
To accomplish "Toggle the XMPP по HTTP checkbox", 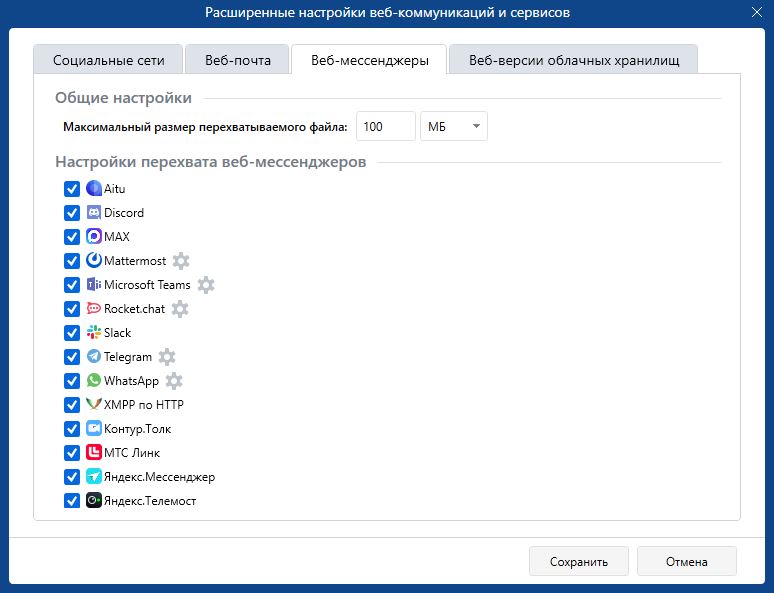I will point(72,405).
